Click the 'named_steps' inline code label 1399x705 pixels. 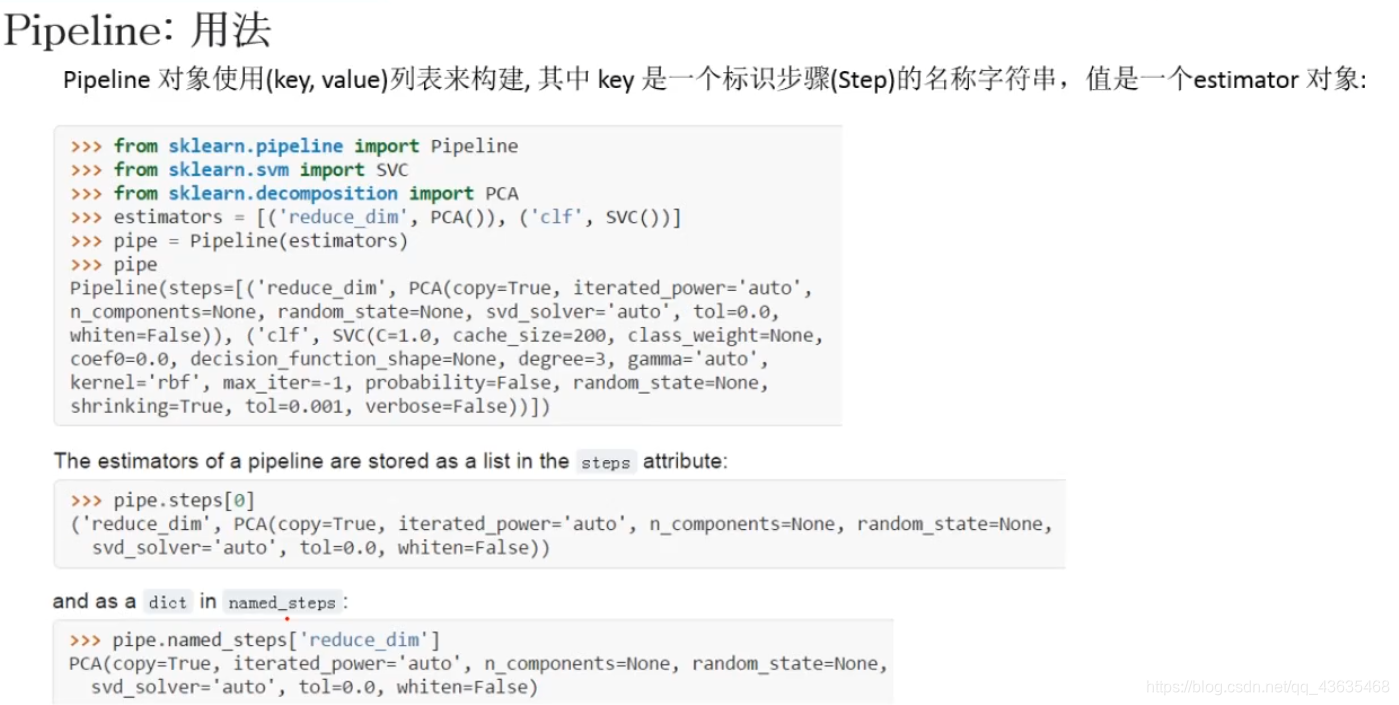[282, 602]
